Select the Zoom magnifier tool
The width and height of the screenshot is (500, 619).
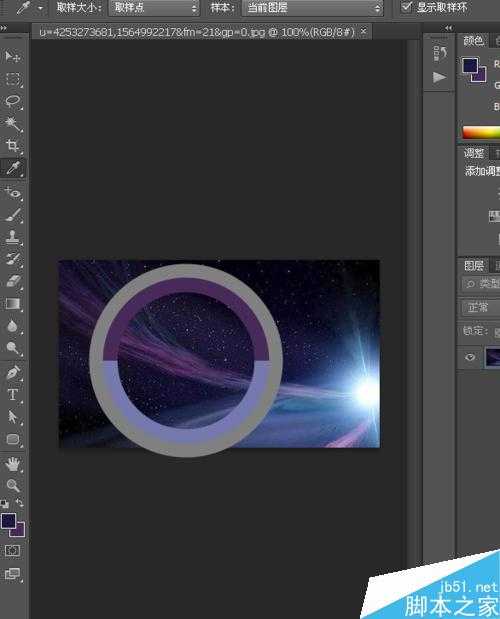point(12,485)
